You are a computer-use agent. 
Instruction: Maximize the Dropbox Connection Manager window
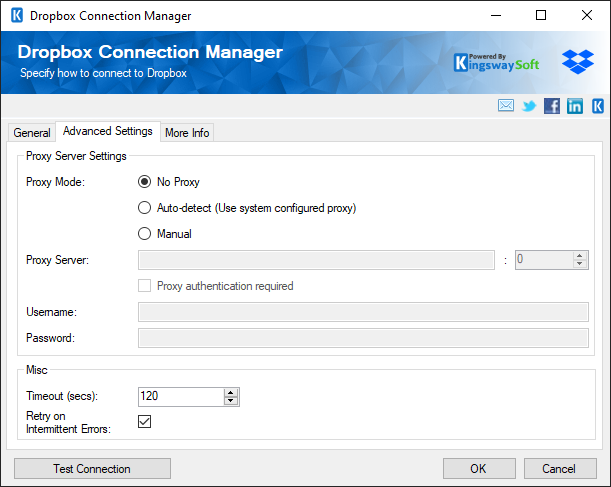(541, 16)
